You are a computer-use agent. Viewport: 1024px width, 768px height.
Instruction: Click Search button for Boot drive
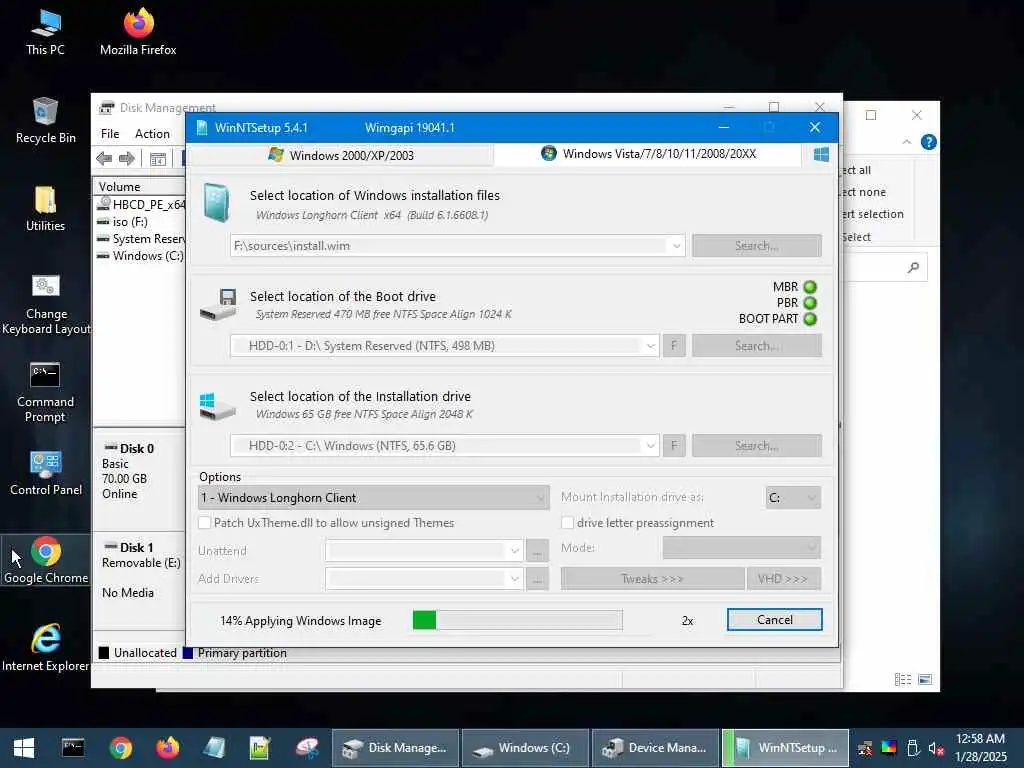point(757,346)
